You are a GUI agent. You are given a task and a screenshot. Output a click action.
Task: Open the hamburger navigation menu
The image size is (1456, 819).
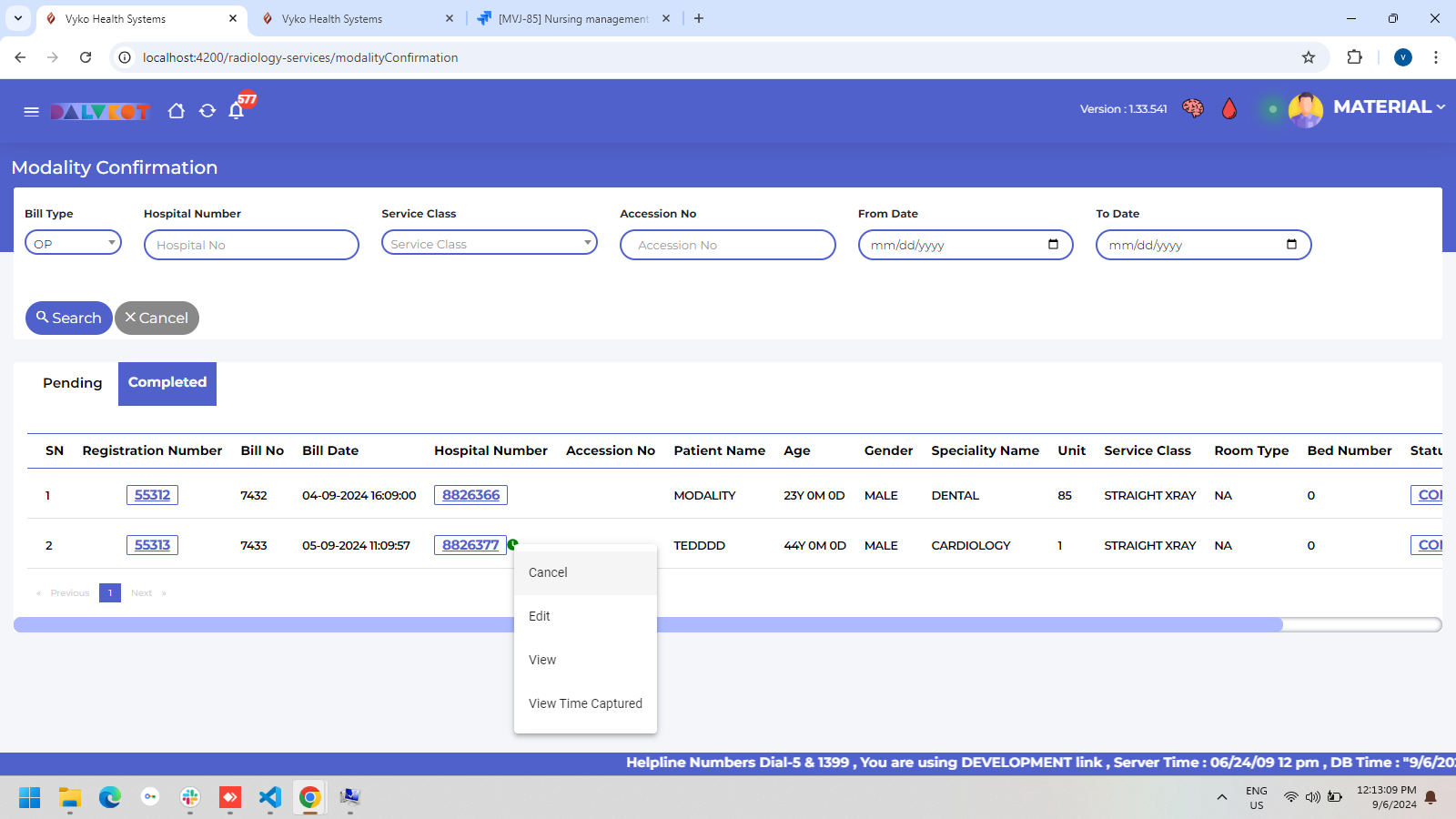click(31, 111)
